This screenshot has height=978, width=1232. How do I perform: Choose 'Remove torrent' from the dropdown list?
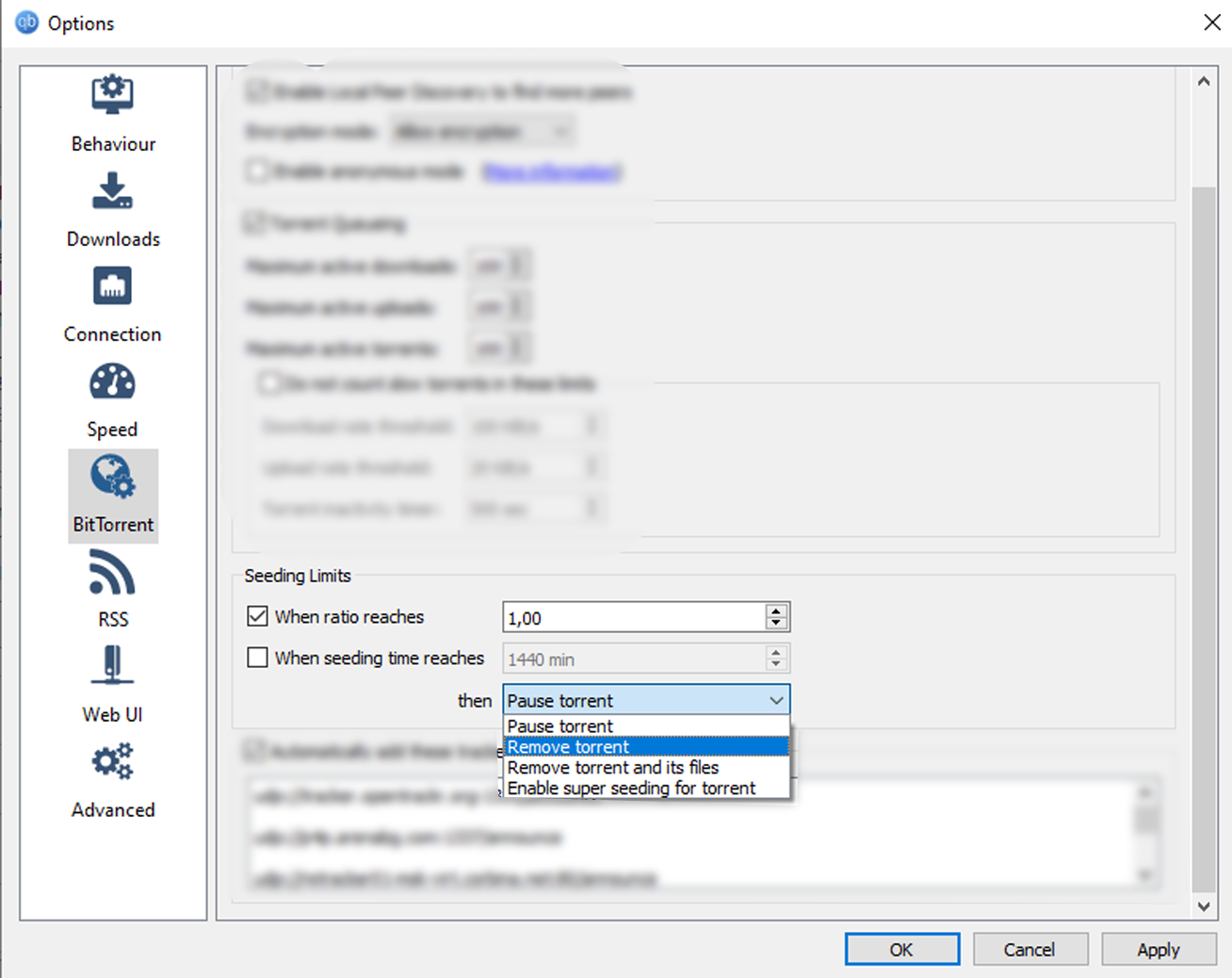646,747
